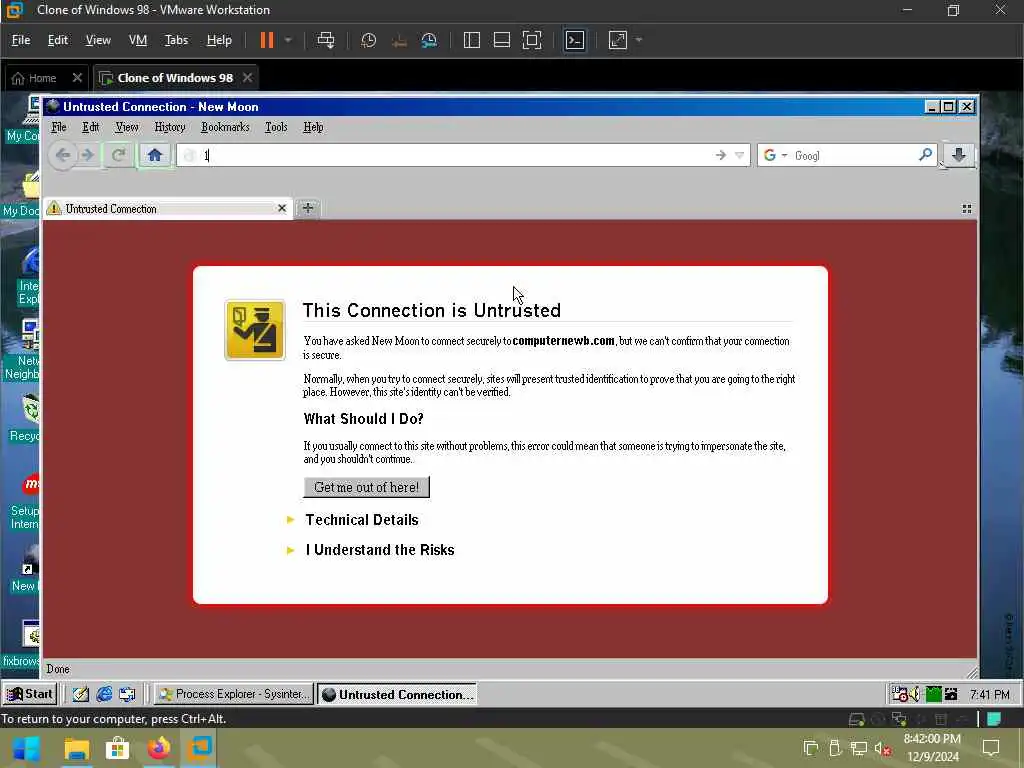Open VMware File menu
This screenshot has height=768, width=1024.
pos(21,40)
